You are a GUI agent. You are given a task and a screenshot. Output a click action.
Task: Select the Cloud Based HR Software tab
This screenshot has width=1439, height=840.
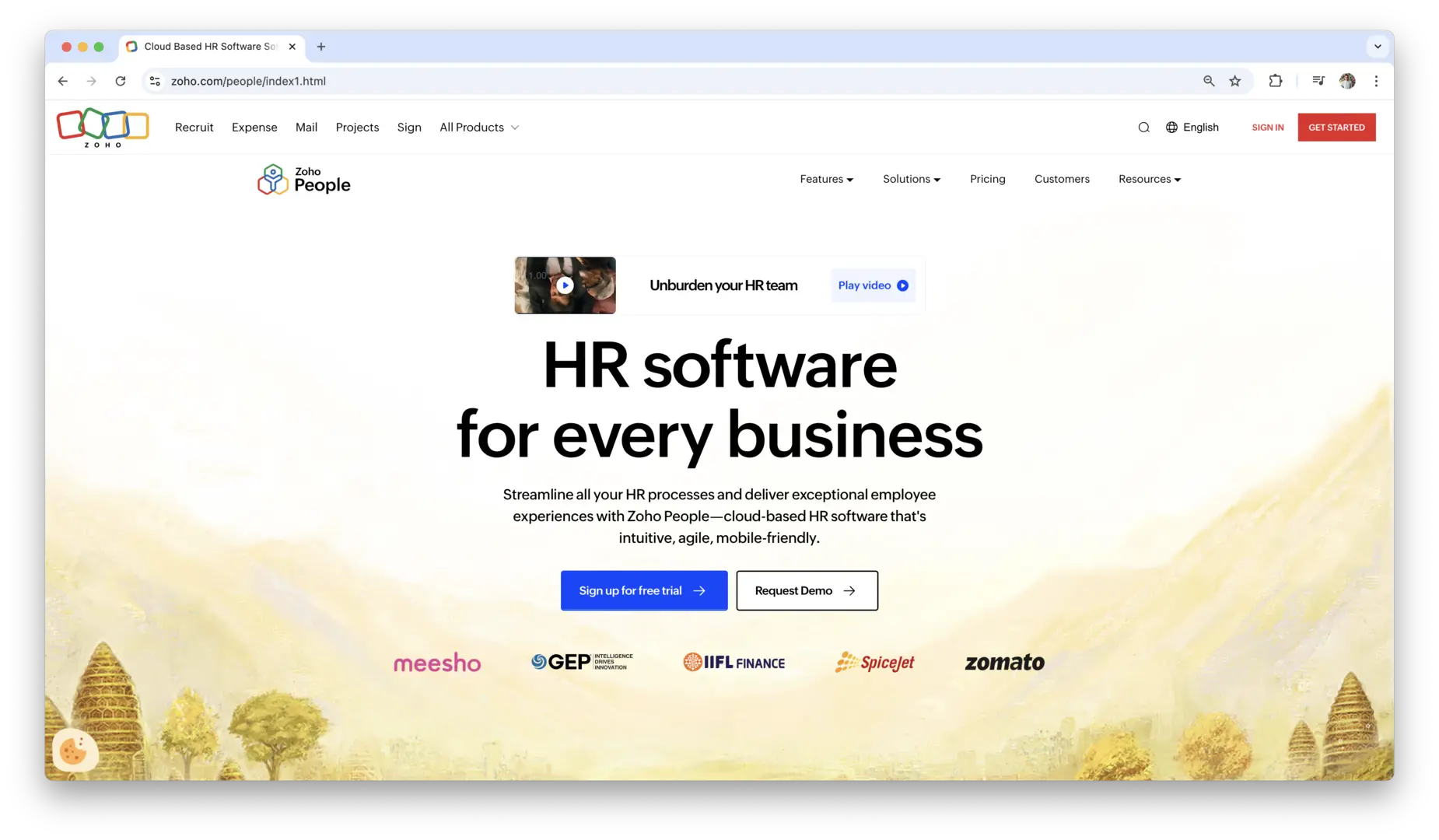[x=210, y=47]
